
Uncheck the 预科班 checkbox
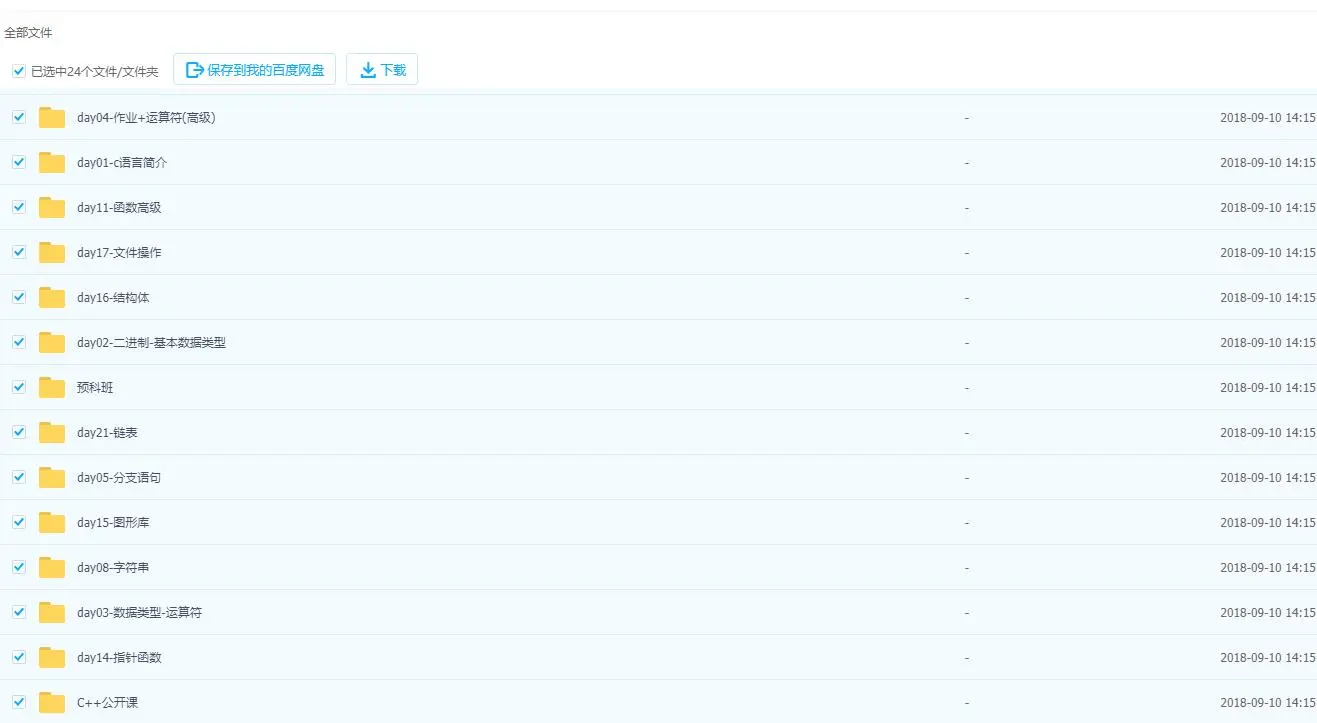19,387
